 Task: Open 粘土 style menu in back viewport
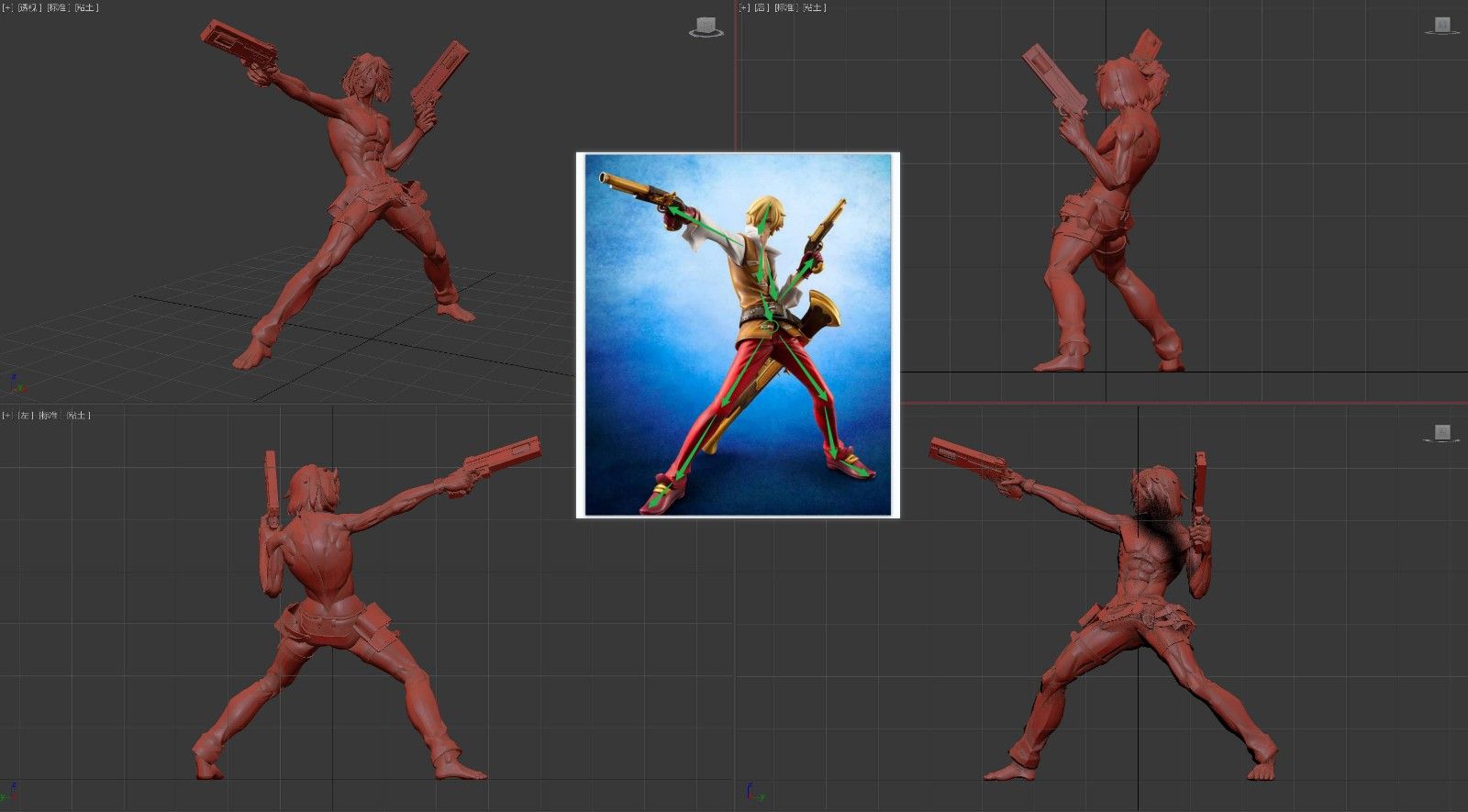[x=814, y=7]
